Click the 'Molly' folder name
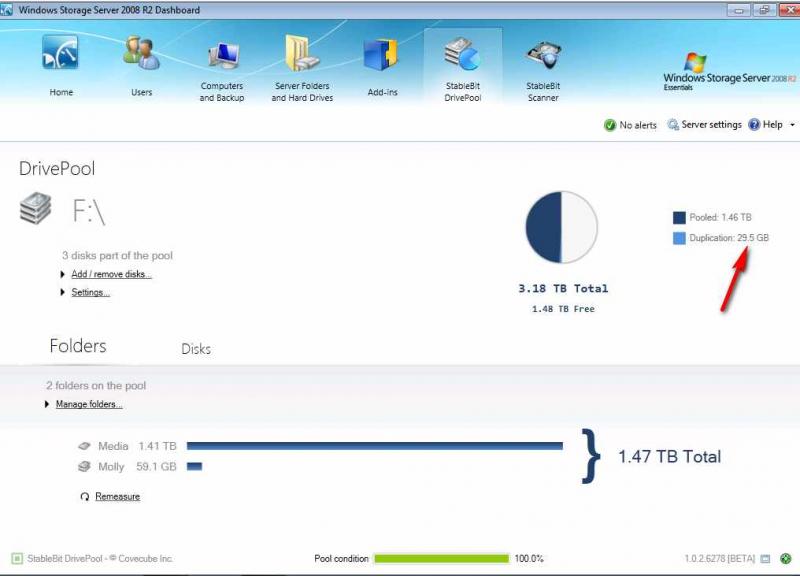Image resolution: width=800 pixels, height=576 pixels. [x=111, y=467]
